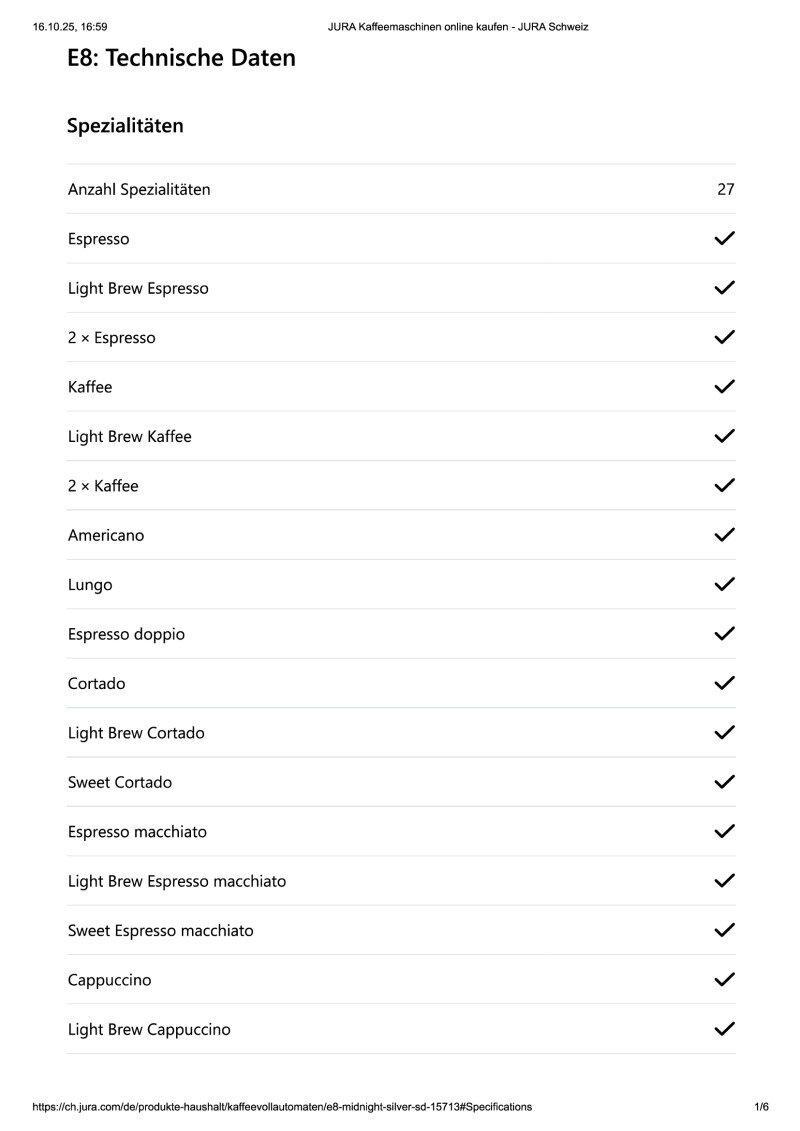Screen dimensions: 800x1131
Task: Click the Cortado specialty label
Action: coord(97,684)
